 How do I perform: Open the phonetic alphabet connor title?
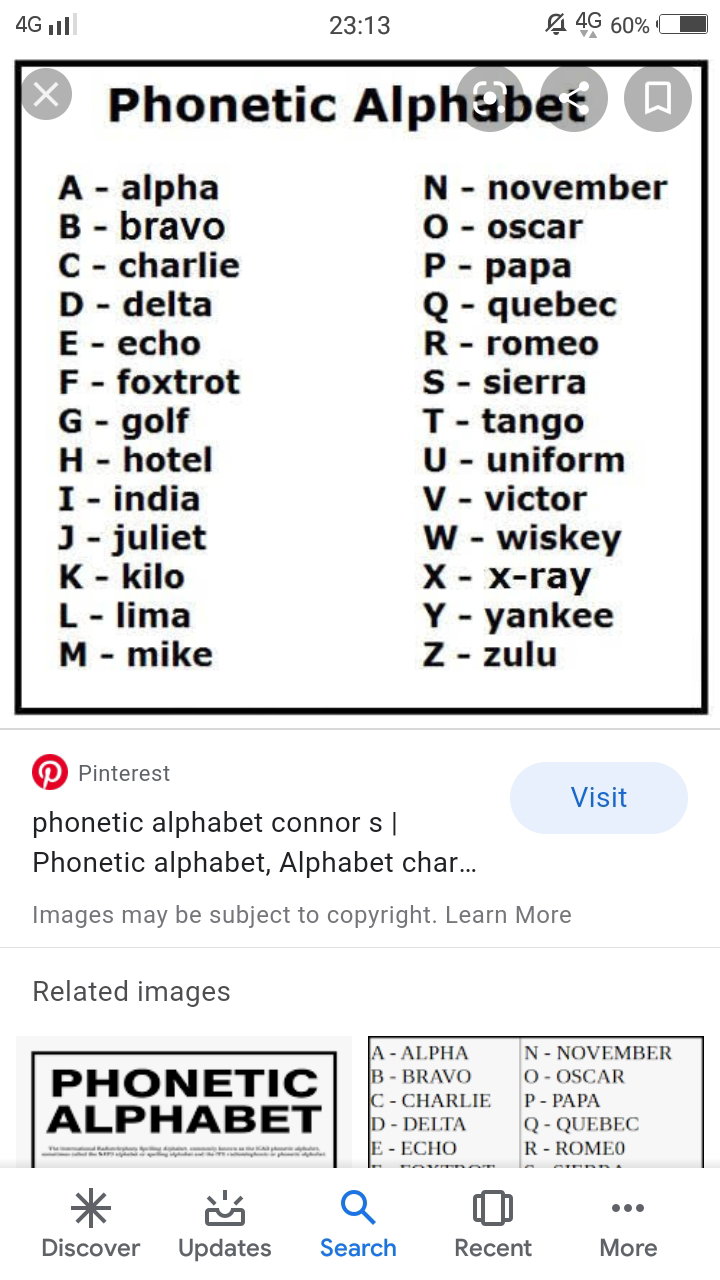click(255, 842)
